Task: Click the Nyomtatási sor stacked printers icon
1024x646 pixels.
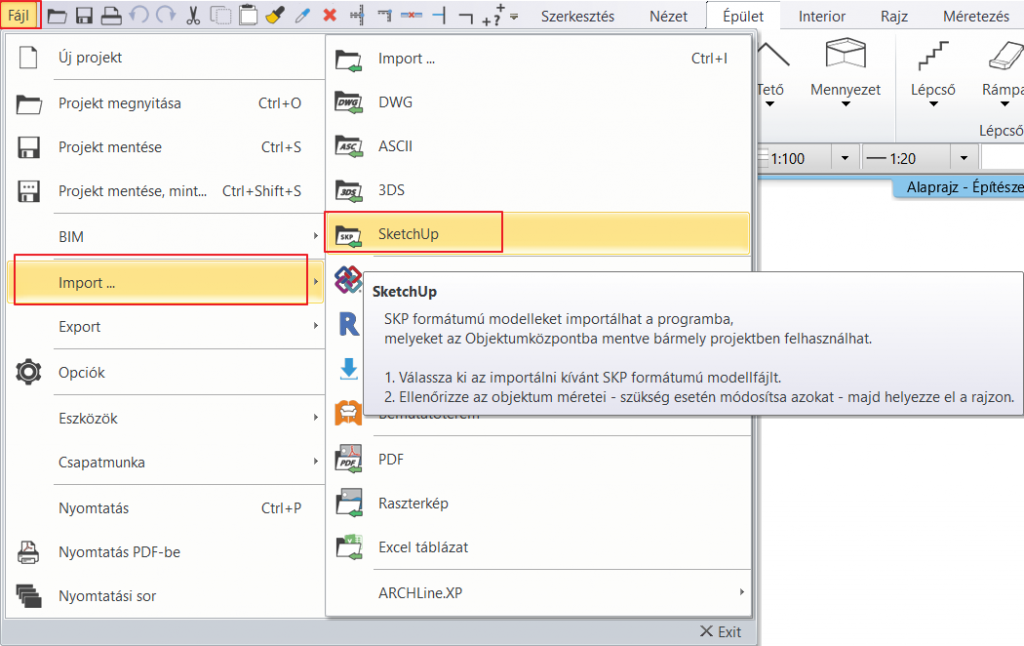Action: click(x=28, y=596)
